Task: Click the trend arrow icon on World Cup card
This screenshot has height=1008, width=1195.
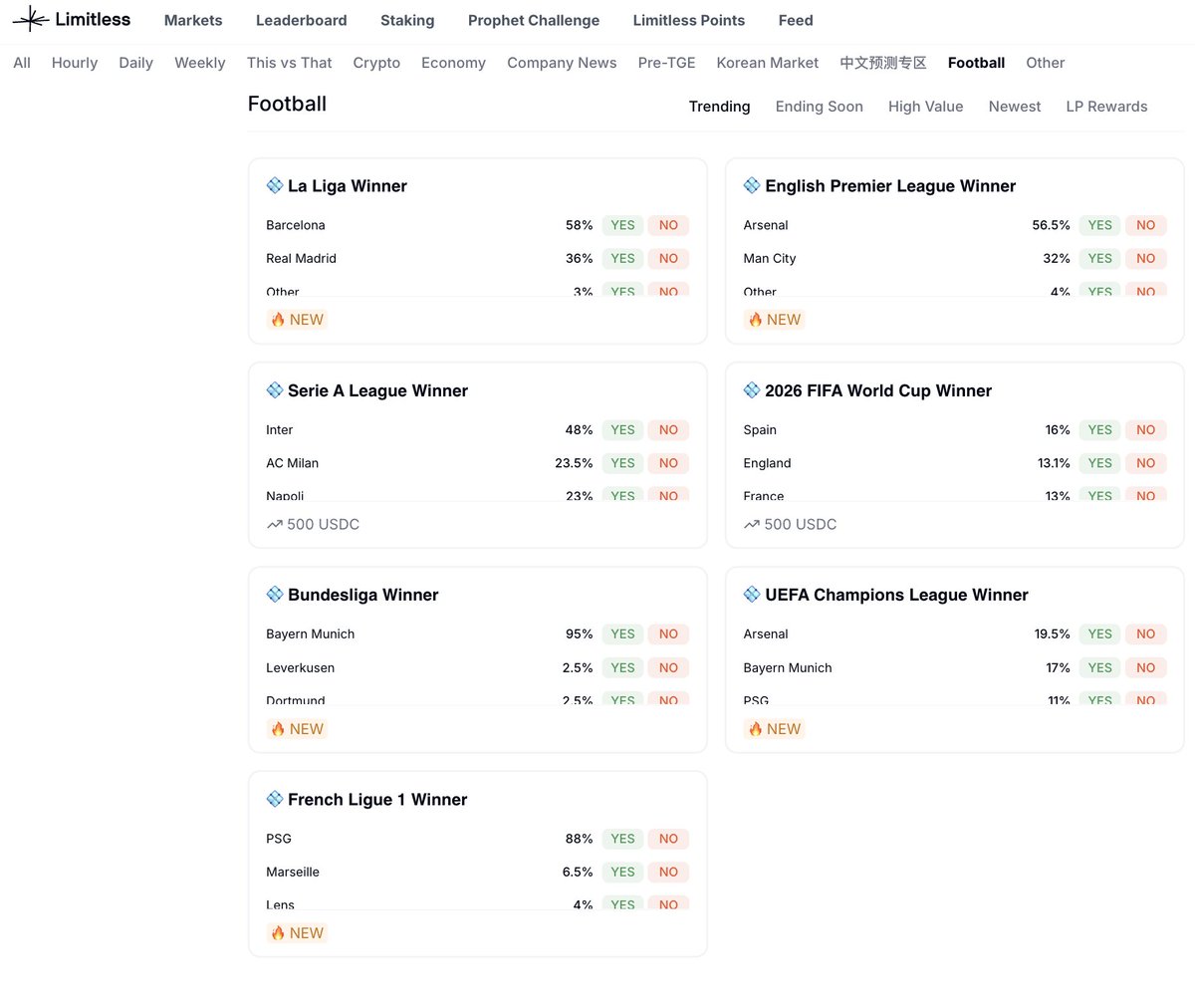Action: (x=752, y=524)
